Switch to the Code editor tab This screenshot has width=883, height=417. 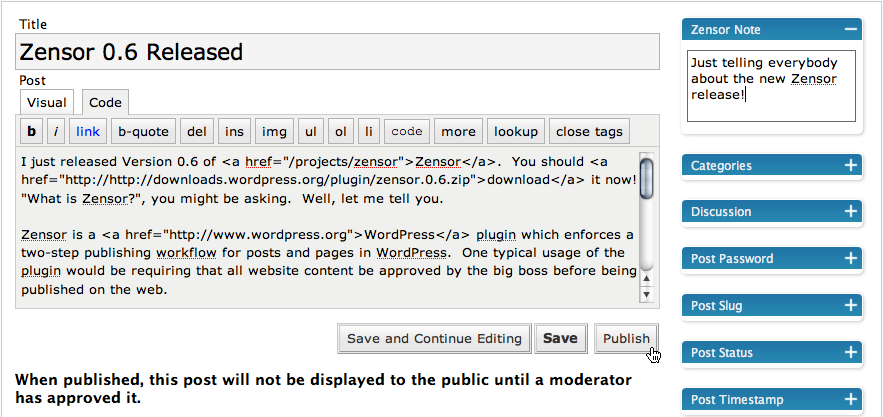pyautogui.click(x=105, y=103)
